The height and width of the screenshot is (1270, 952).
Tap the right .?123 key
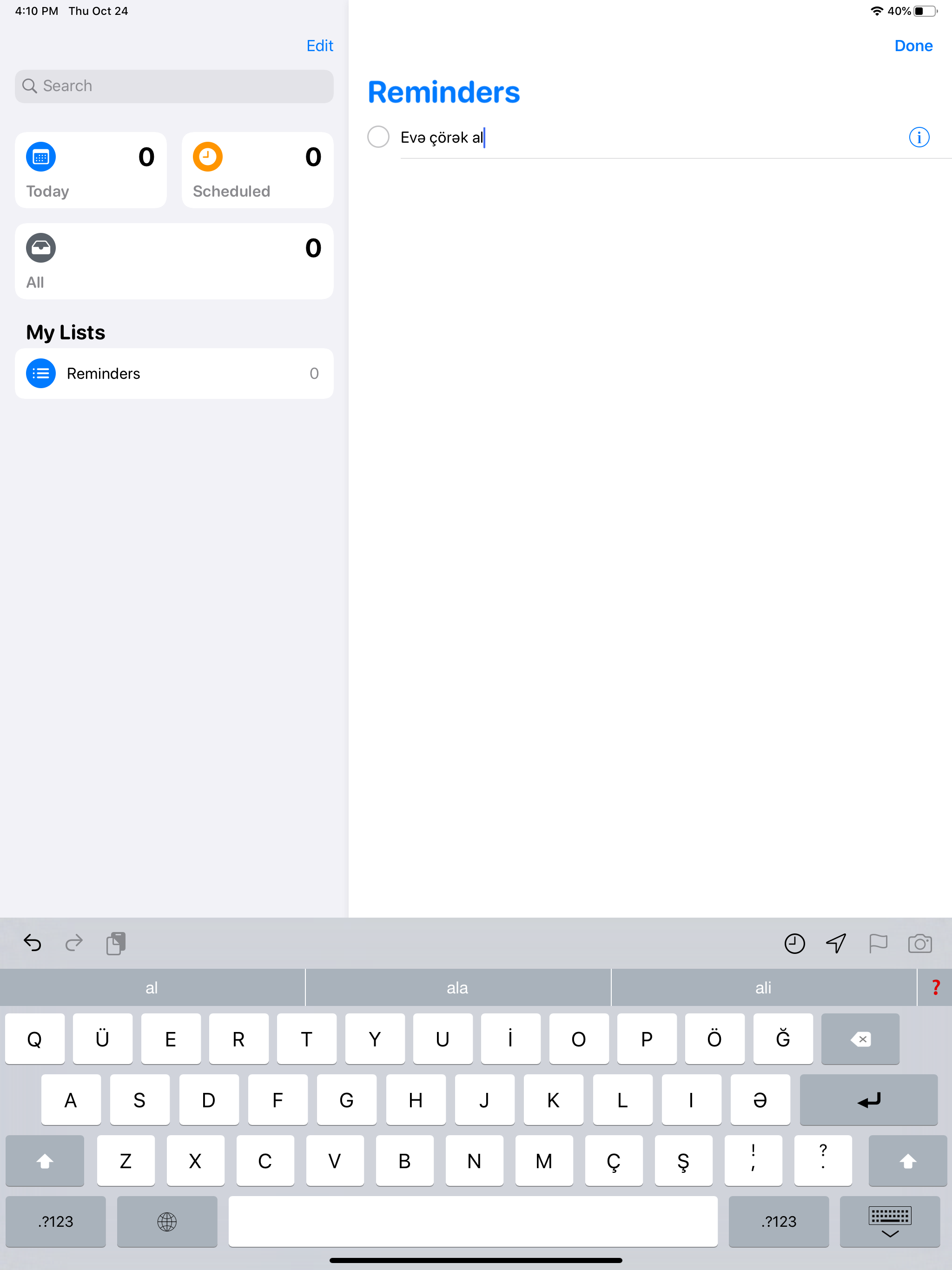tap(779, 1221)
